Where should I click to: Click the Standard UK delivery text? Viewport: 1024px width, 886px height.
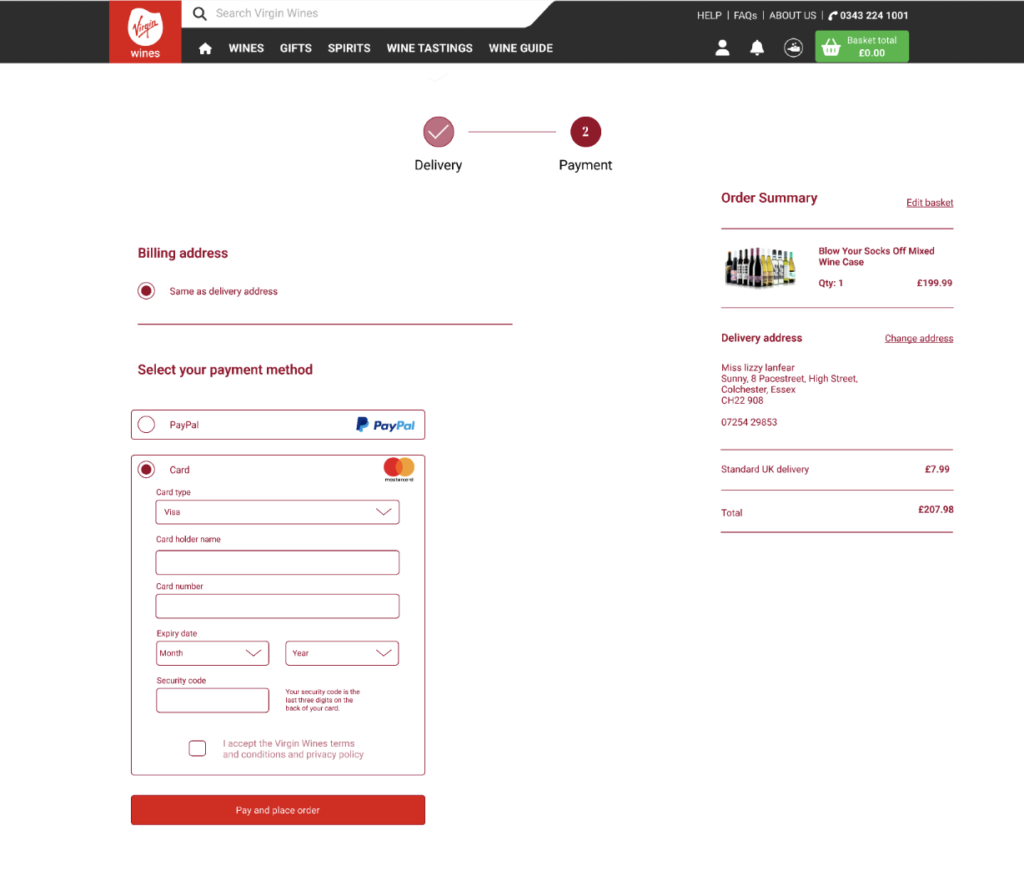[x=765, y=469]
